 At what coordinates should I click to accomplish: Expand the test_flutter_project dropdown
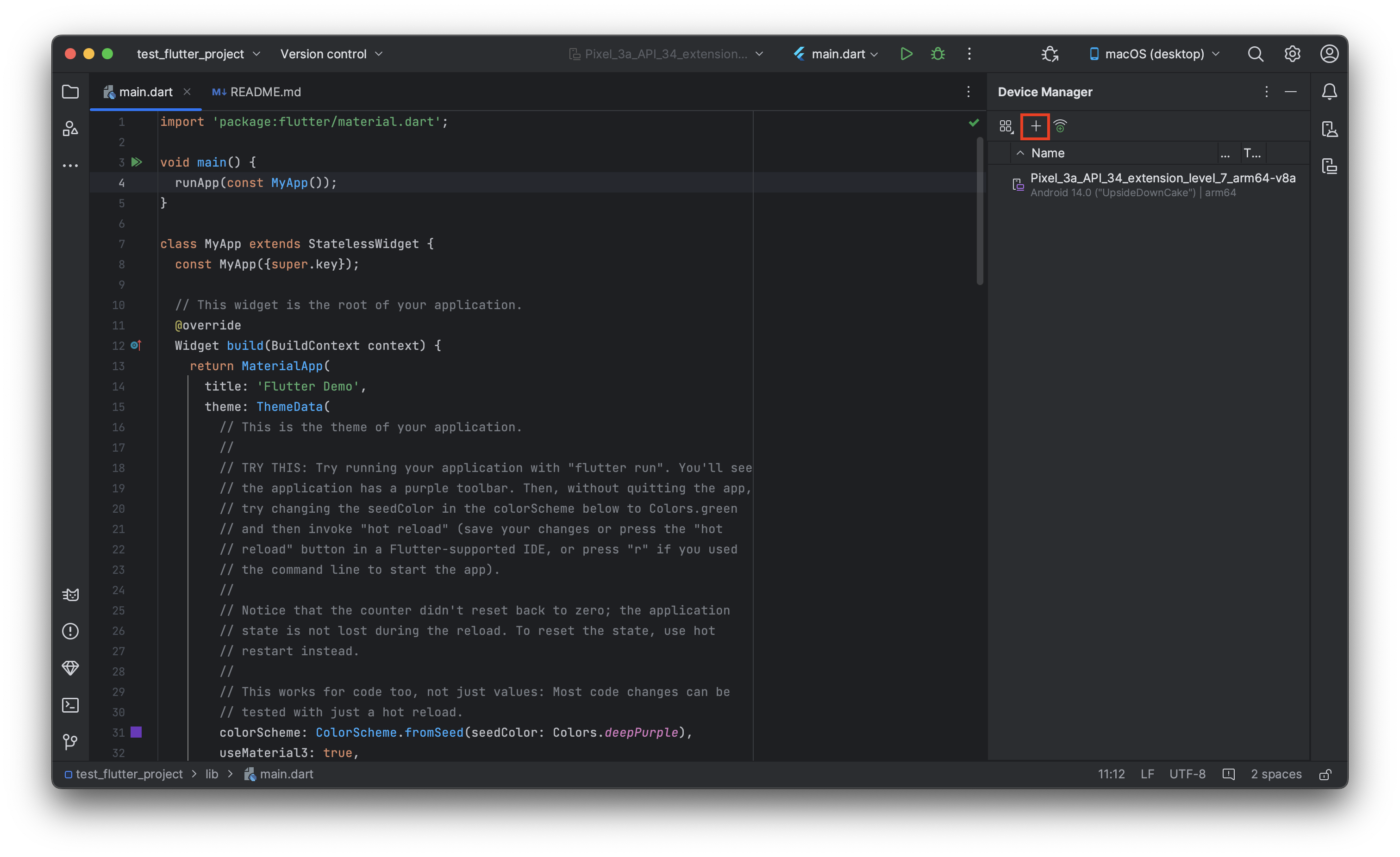pos(198,54)
